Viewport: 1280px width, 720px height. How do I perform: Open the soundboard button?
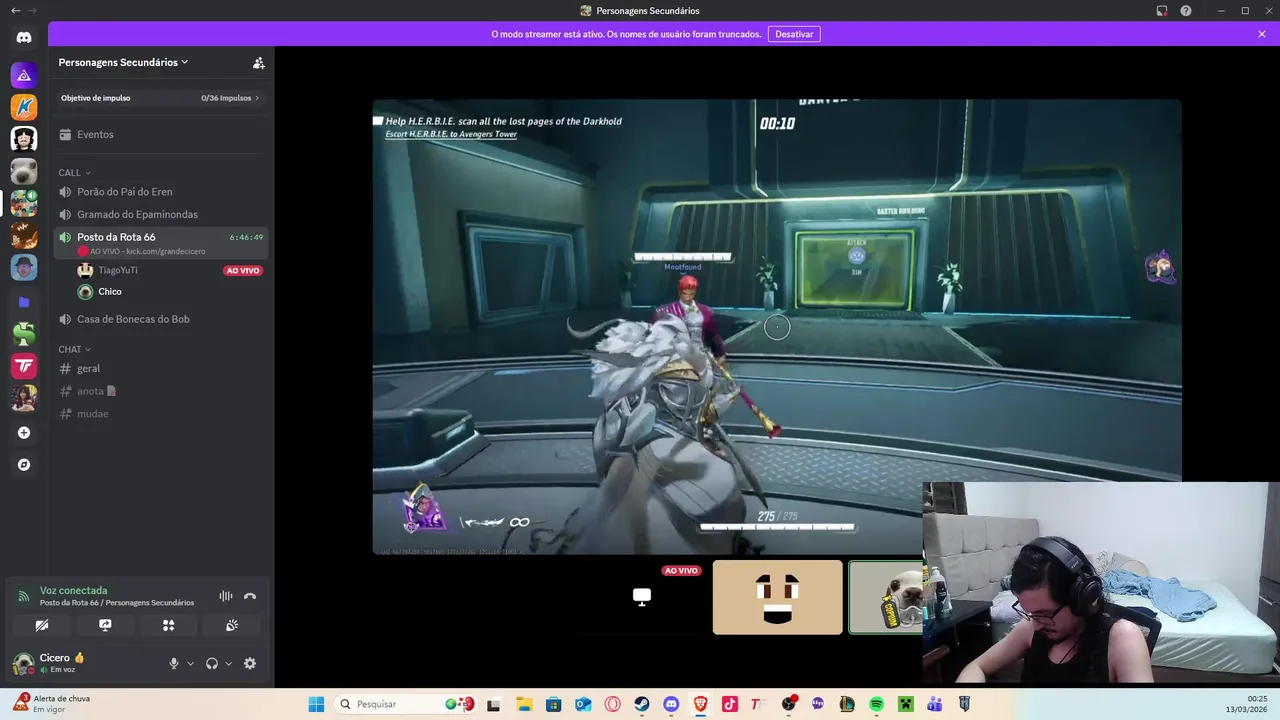click(x=232, y=625)
